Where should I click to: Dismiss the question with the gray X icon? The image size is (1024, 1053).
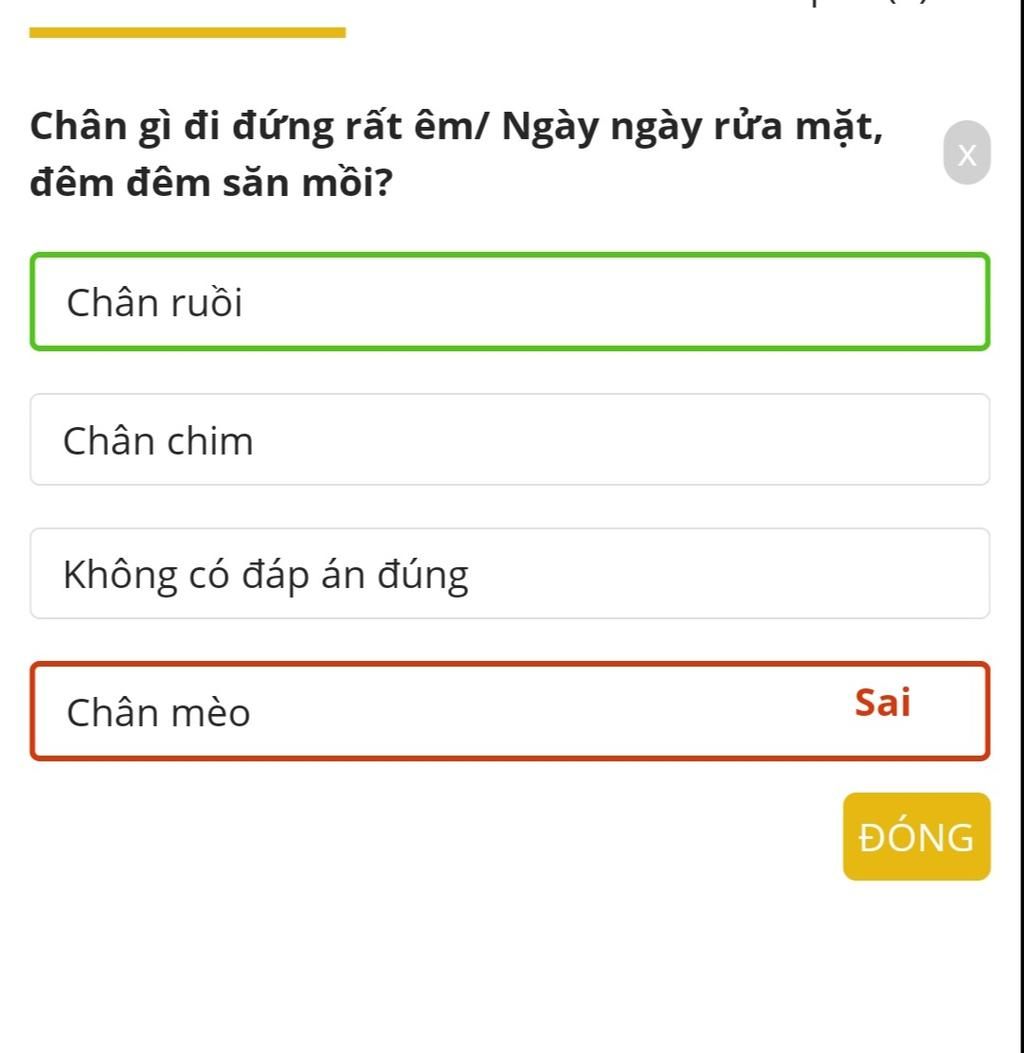pos(966,153)
